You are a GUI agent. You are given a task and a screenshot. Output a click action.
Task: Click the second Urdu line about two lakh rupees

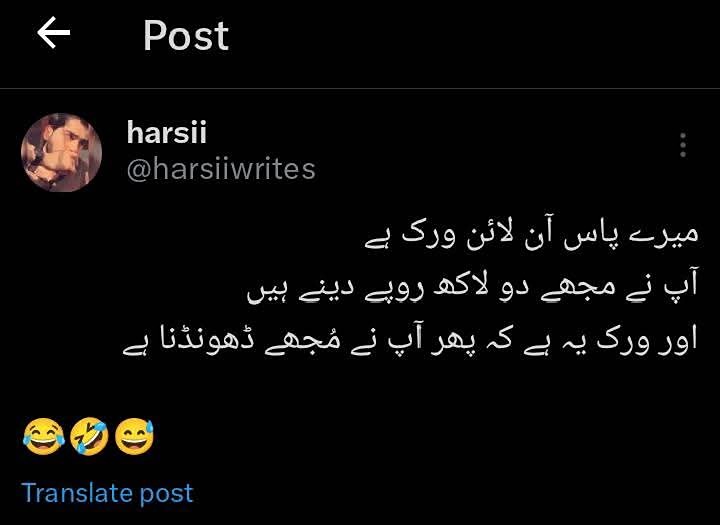click(472, 288)
